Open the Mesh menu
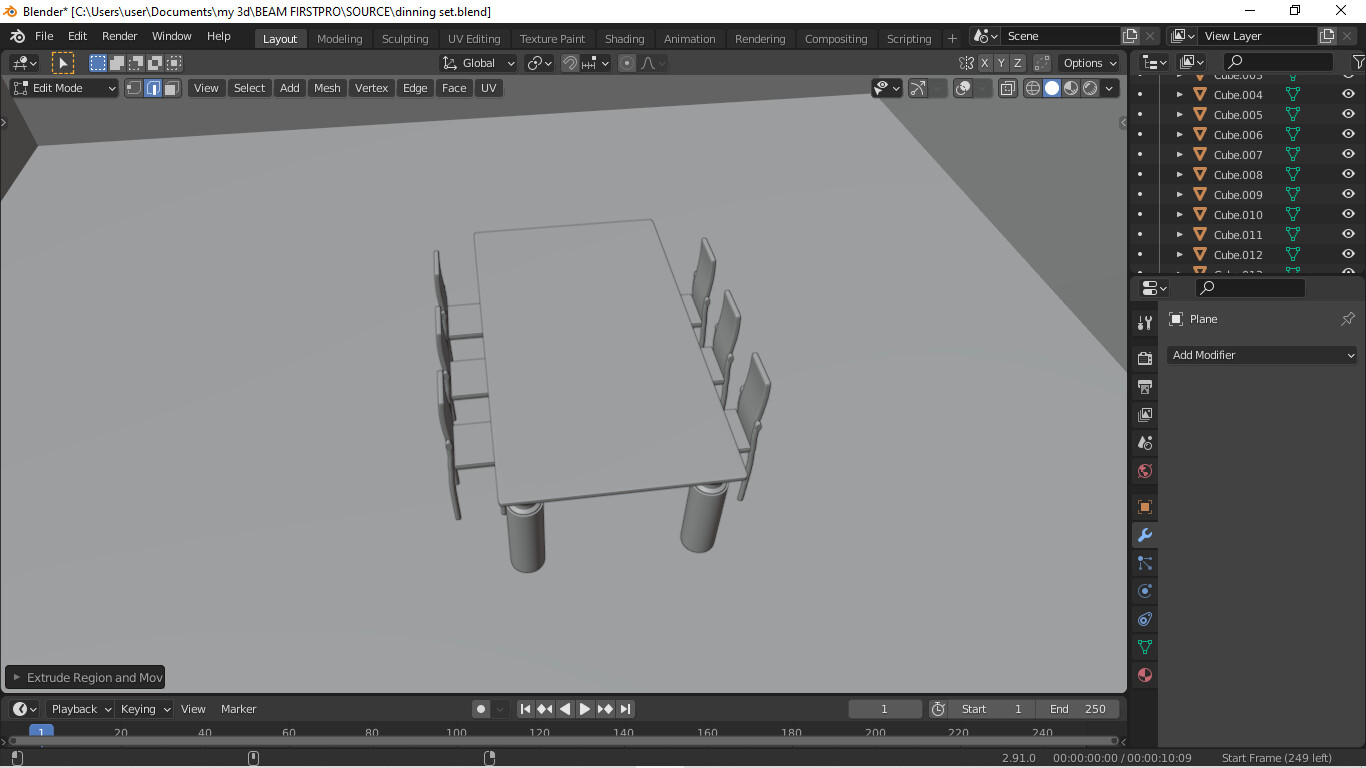The height and width of the screenshot is (768, 1366). [327, 88]
